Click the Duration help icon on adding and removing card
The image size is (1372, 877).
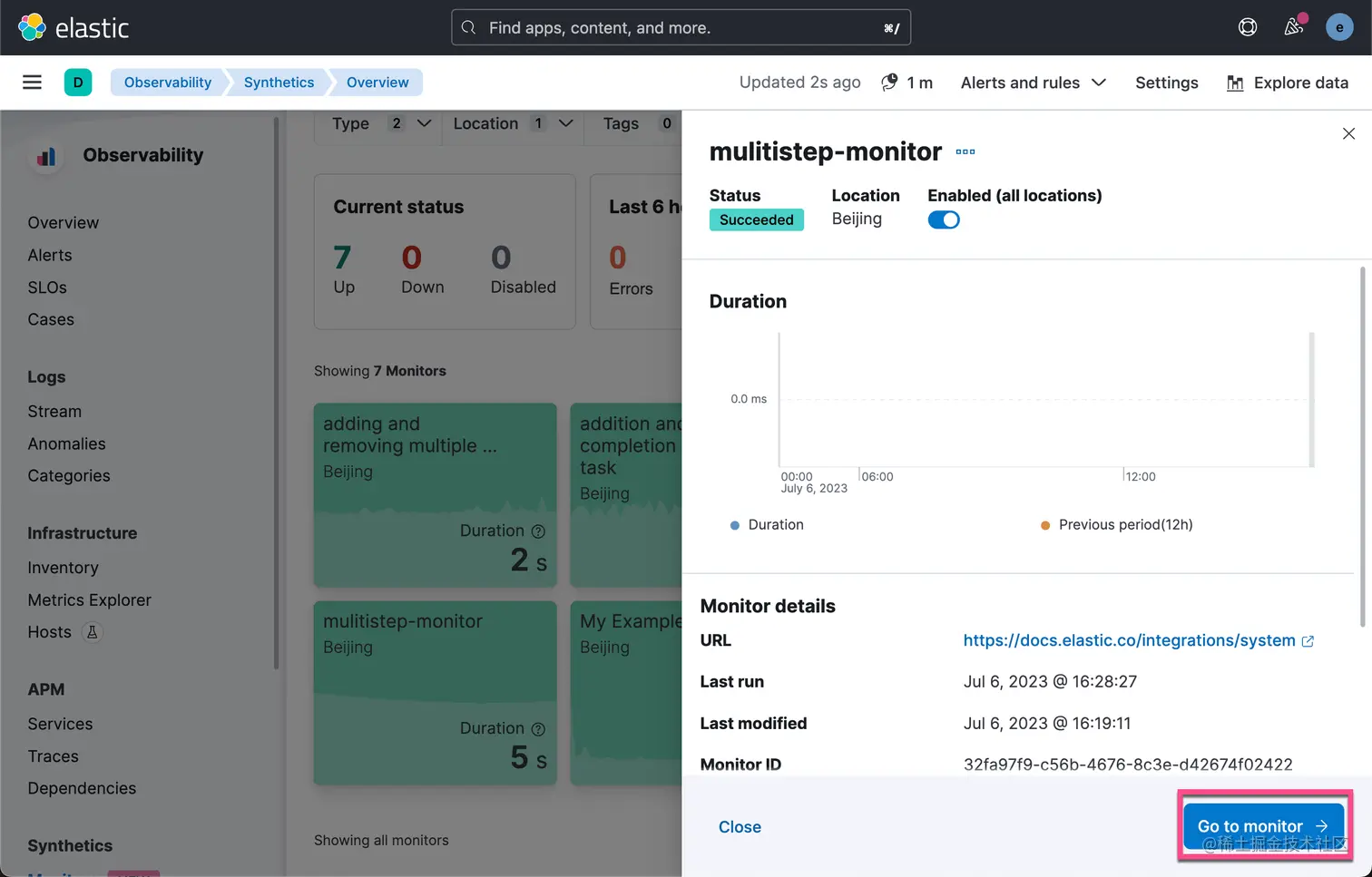(x=538, y=531)
